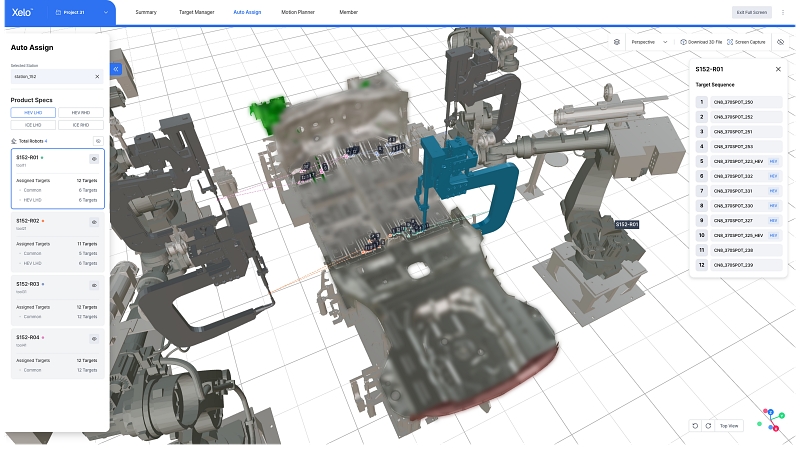Toggle visibility of robot S152-R02

(94, 222)
